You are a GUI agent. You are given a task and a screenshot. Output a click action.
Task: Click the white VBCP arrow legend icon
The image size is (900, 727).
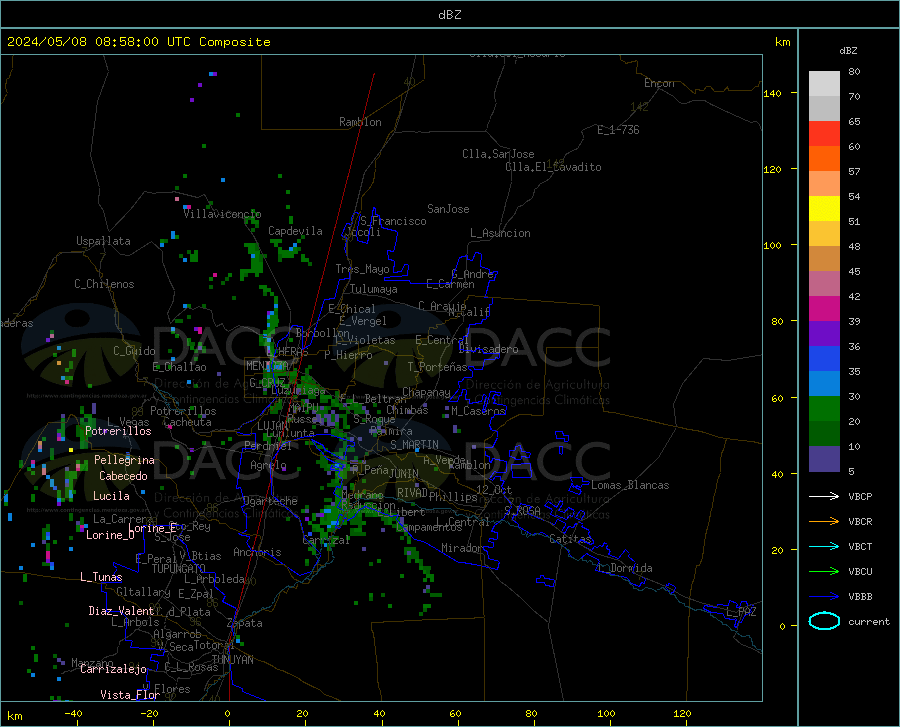tap(824, 496)
